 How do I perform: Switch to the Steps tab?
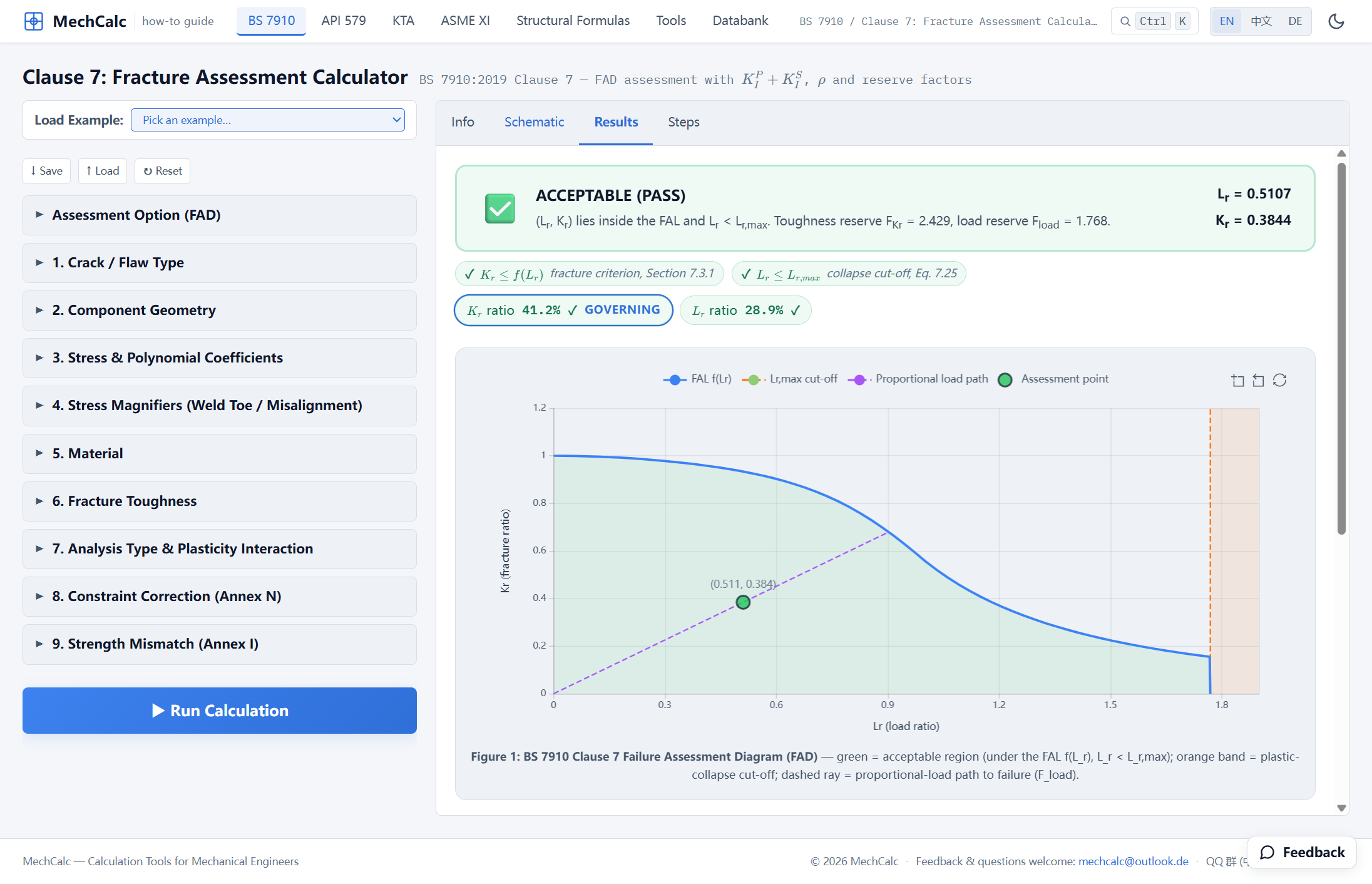tap(683, 122)
